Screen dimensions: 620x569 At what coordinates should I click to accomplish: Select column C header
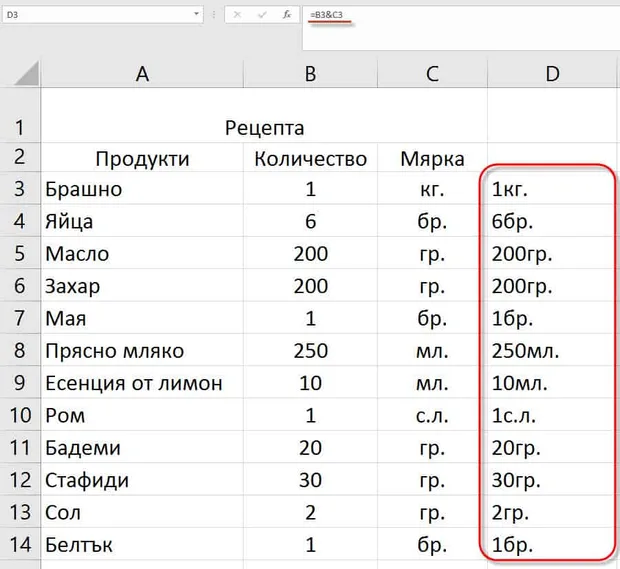(432, 74)
